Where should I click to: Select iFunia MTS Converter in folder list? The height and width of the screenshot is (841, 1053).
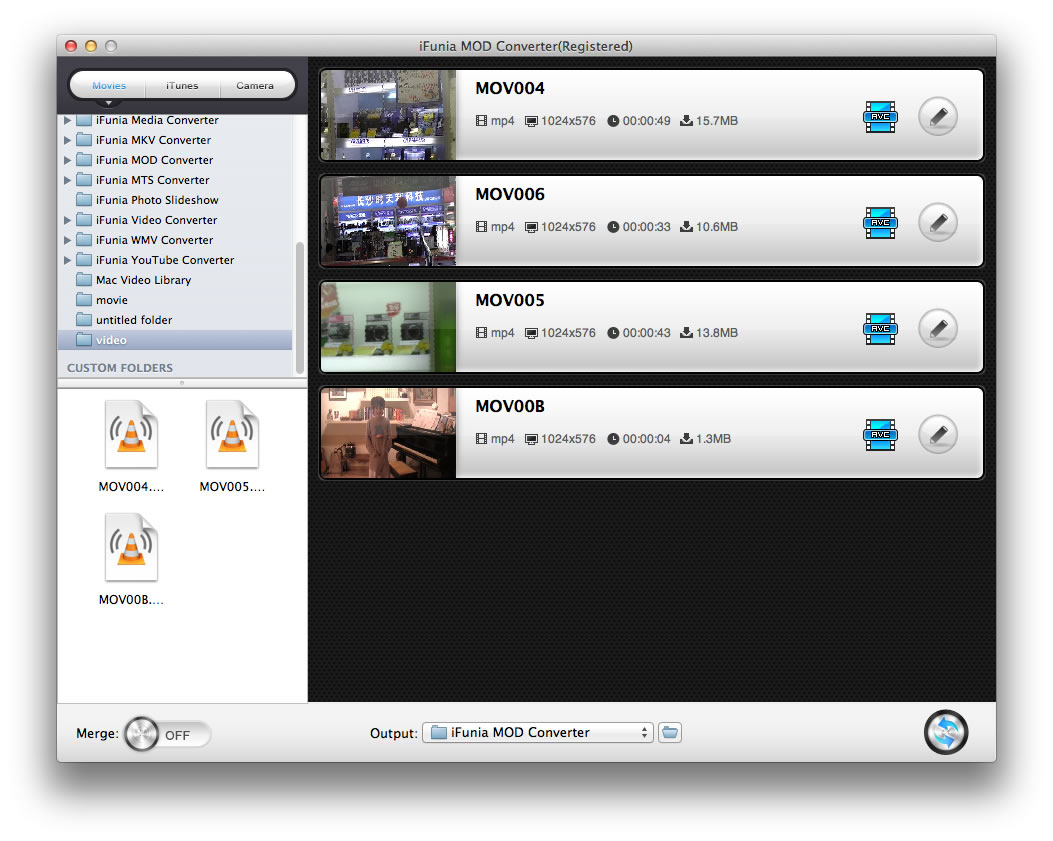[x=175, y=180]
